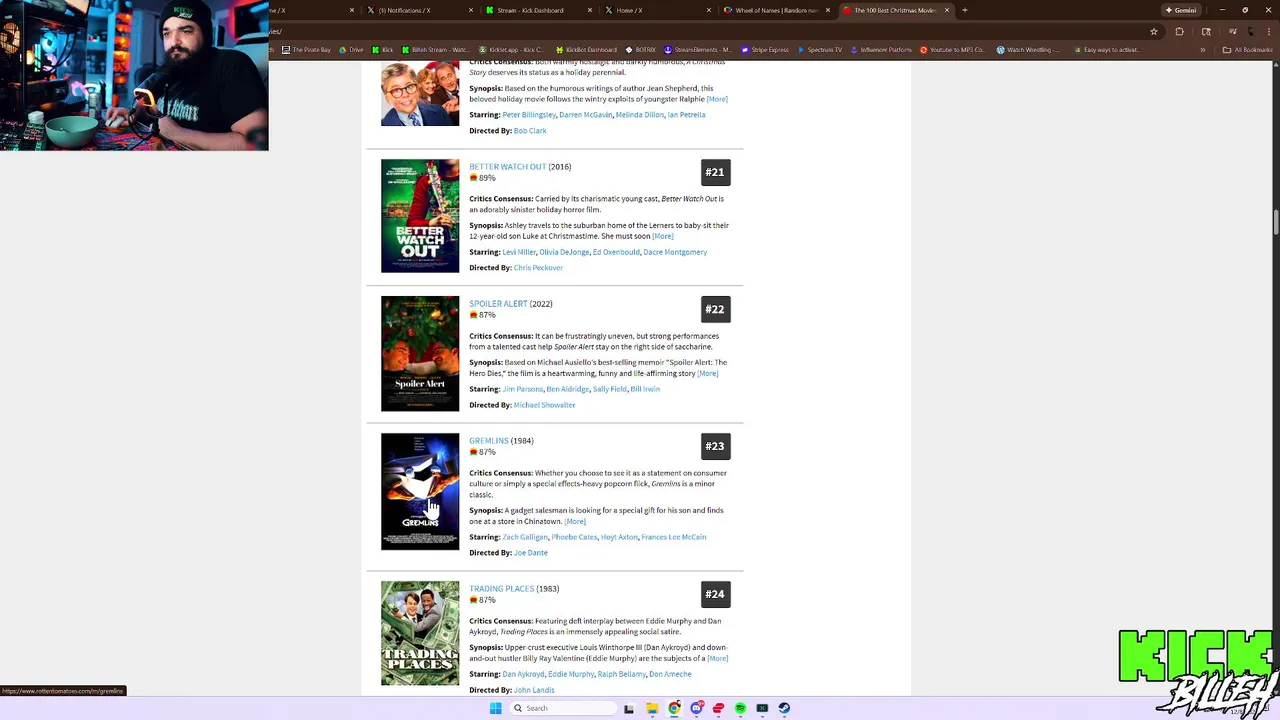Click the Gremlins poster thumbnail
Screen dimensions: 1280x720
[x=420, y=491]
